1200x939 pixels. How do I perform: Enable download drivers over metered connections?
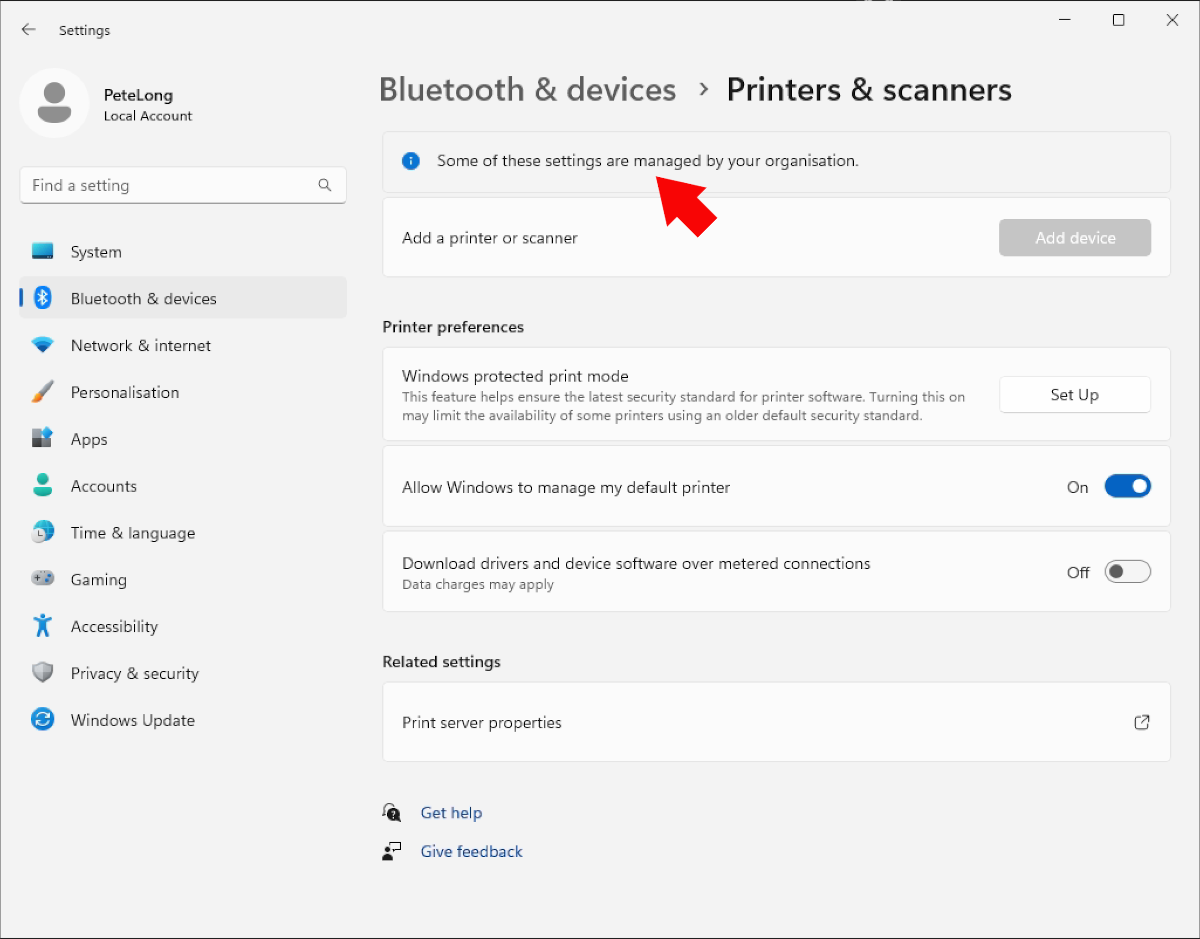point(1127,572)
